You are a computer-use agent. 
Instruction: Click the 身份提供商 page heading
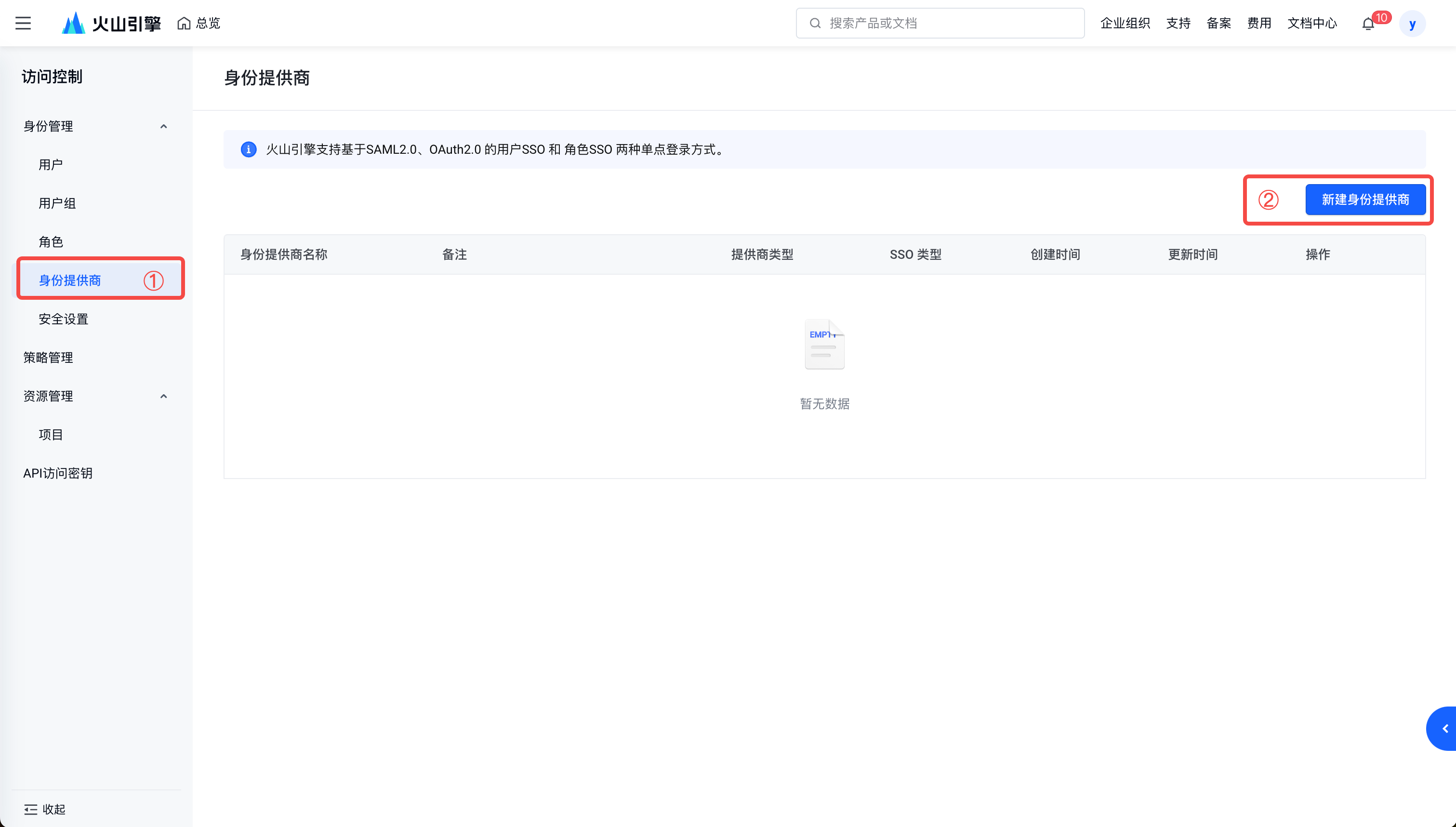click(x=267, y=78)
